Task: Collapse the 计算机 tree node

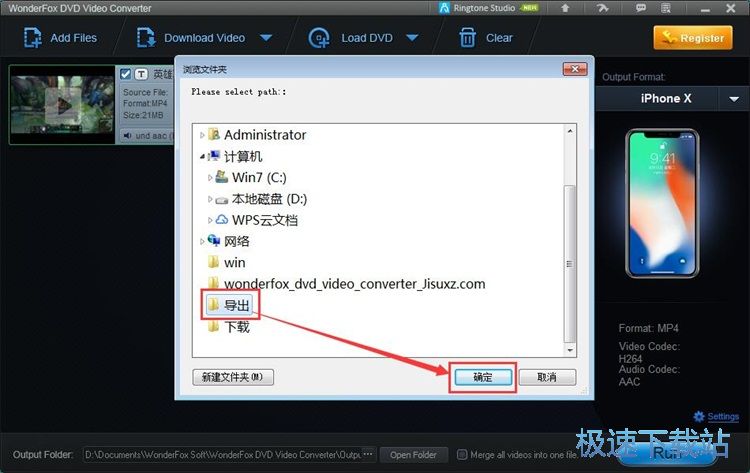Action: pos(202,156)
